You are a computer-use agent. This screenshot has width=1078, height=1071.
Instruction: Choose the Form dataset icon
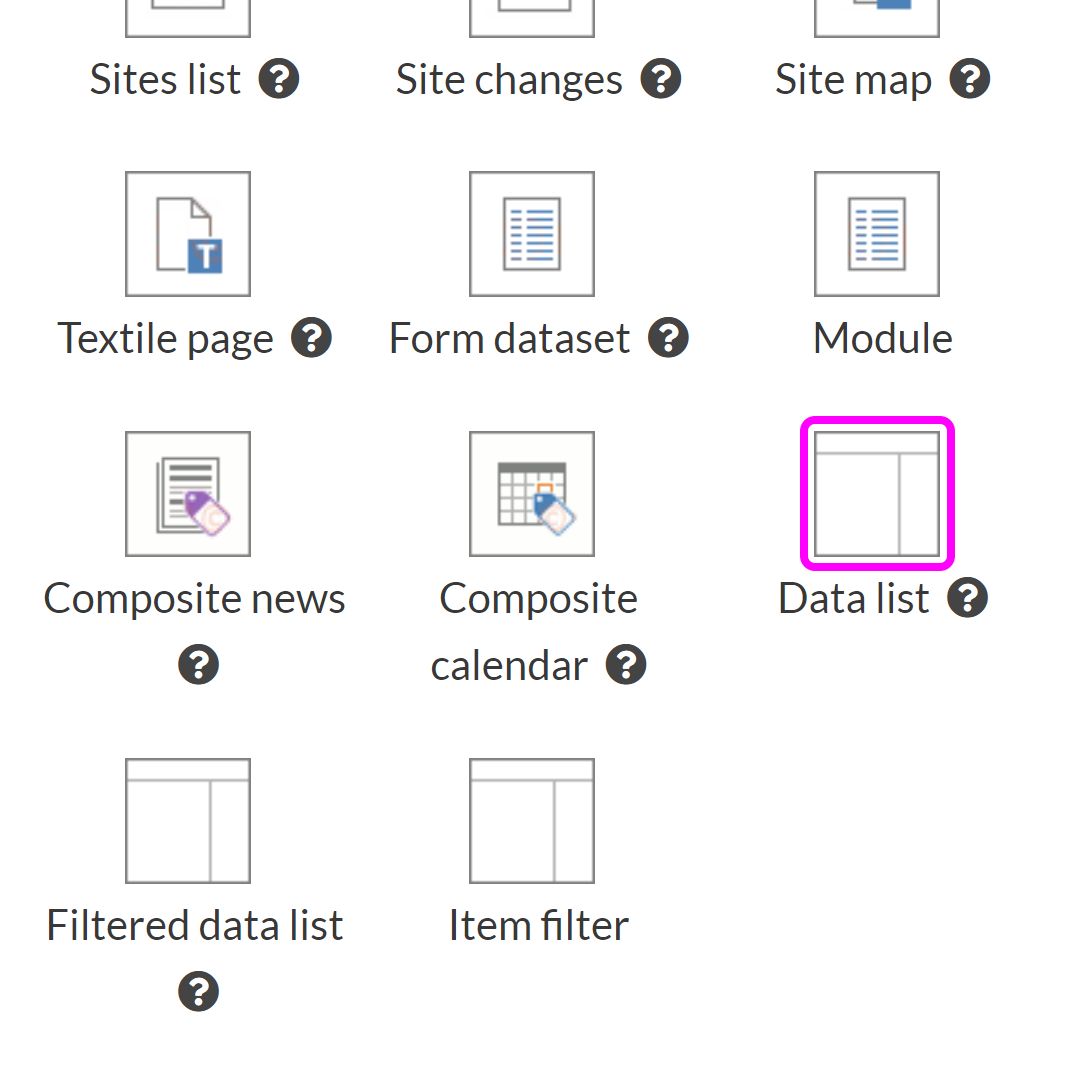coord(532,234)
